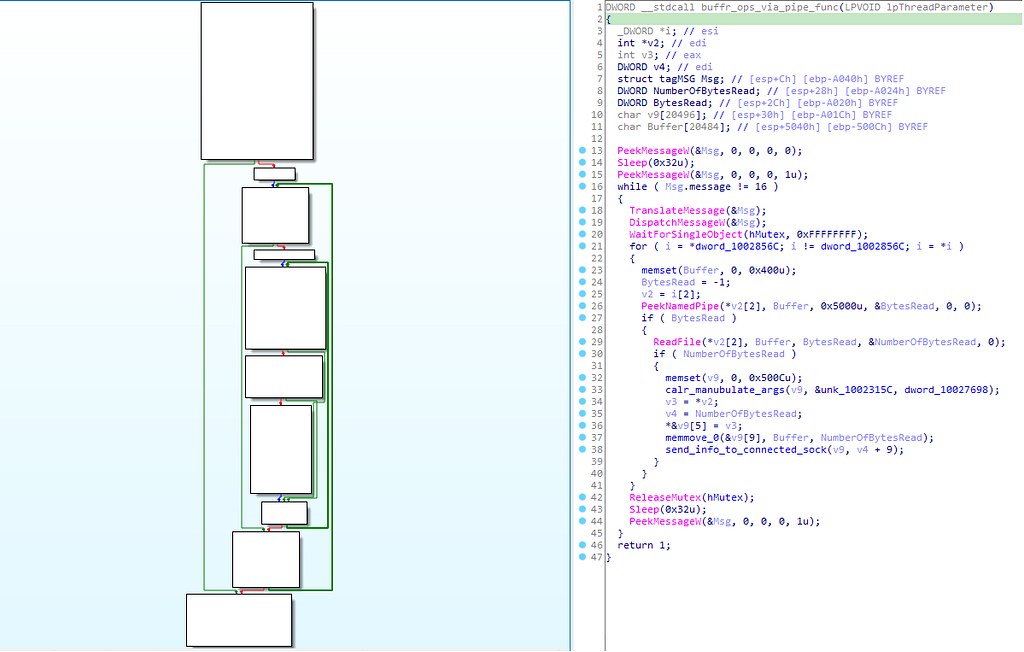The width and height of the screenshot is (1024, 652).
Task: Select DWORD NumberOfBytesRead declaration on line 8
Action: (689, 91)
